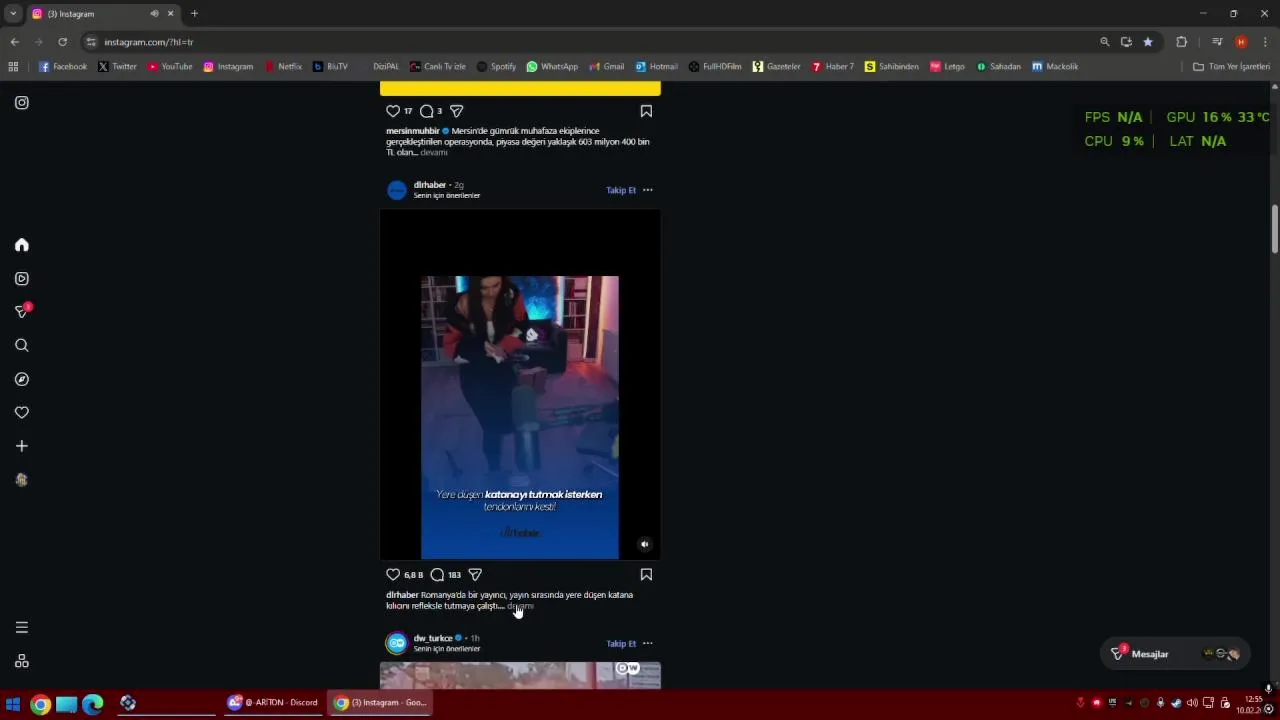Unmute the dirhaber video
Screen dimensions: 1280x720
point(645,544)
